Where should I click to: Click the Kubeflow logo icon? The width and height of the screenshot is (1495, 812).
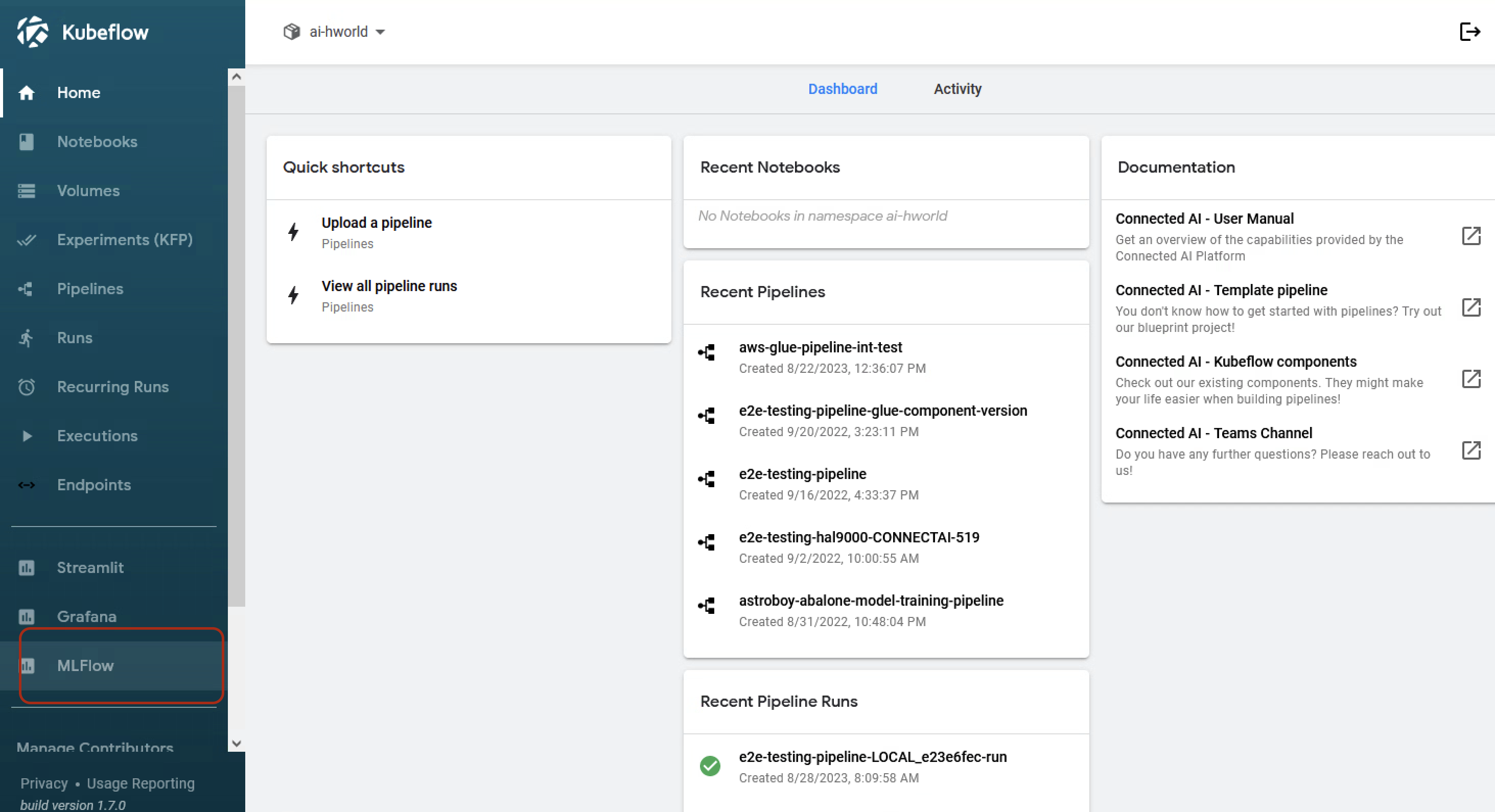(33, 31)
